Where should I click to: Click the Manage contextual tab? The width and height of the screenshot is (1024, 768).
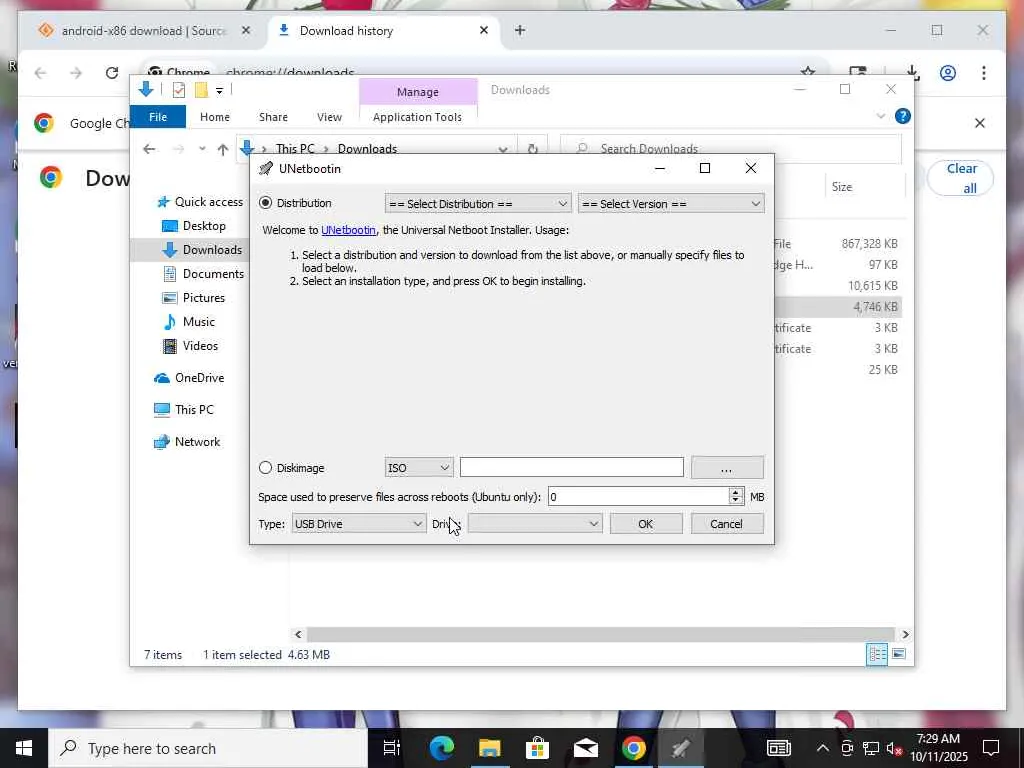click(x=418, y=92)
